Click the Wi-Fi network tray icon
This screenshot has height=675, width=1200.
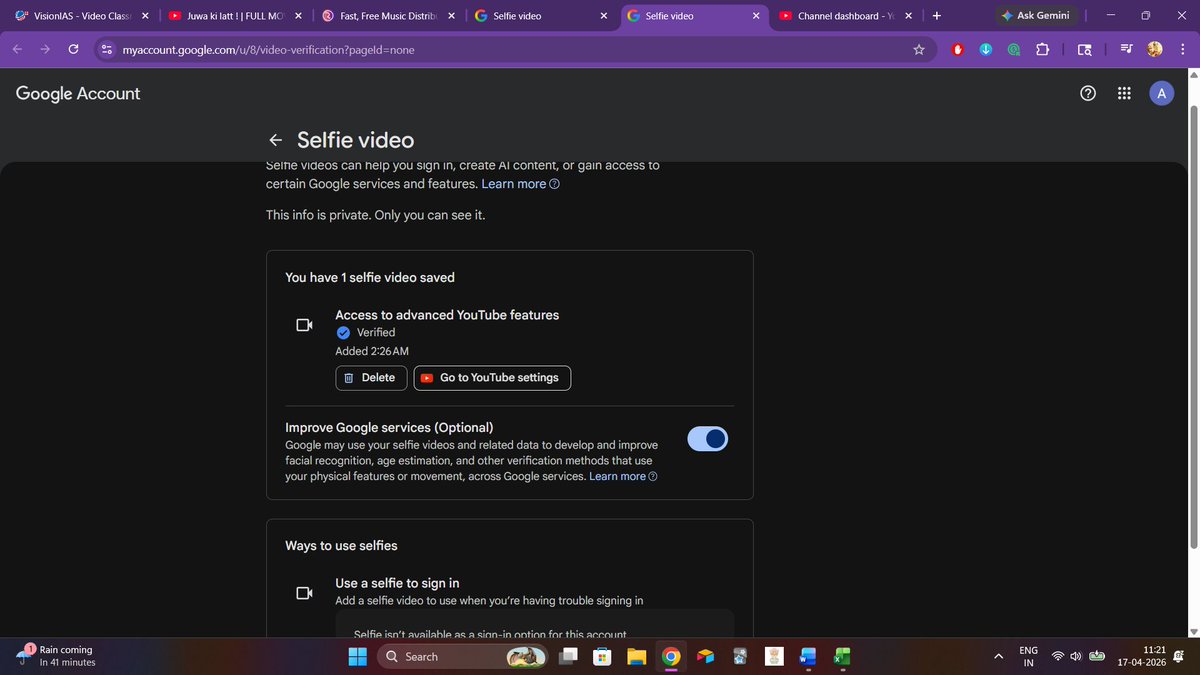click(x=1058, y=656)
